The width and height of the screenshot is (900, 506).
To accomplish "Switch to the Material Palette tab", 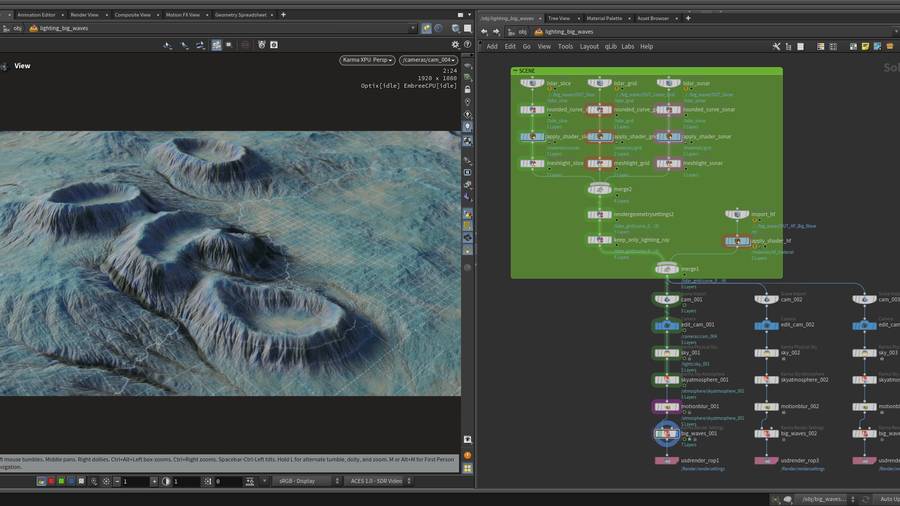I will click(605, 18).
